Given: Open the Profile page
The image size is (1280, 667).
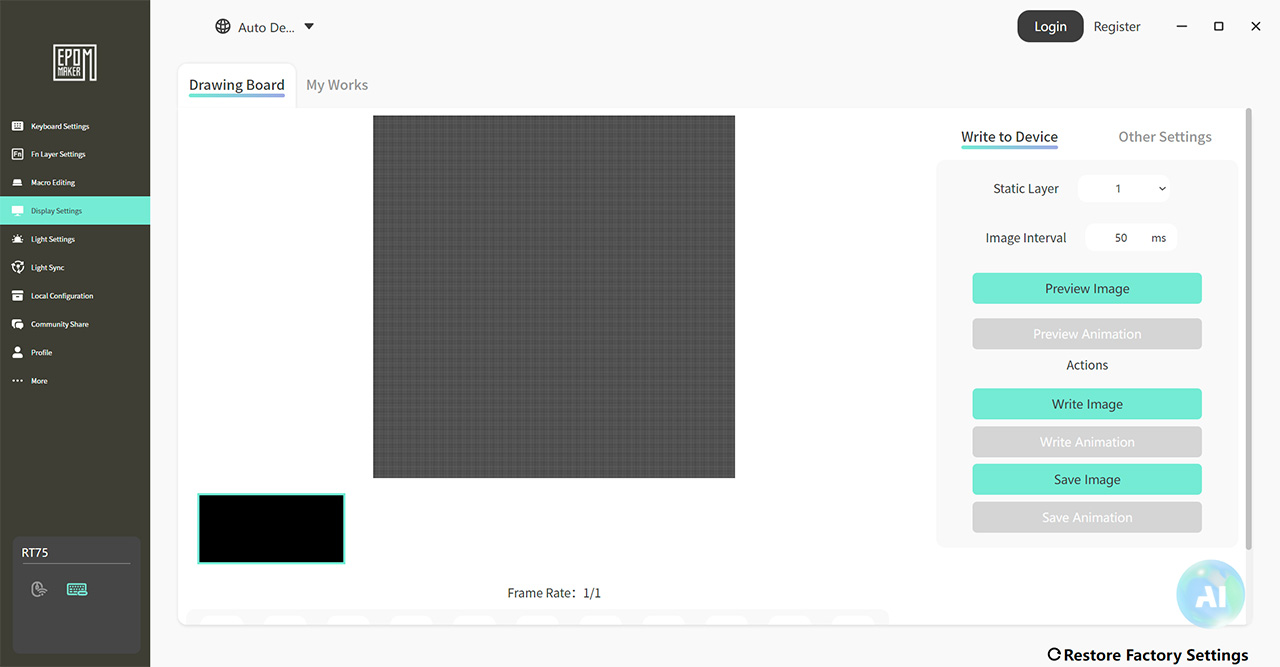Looking at the screenshot, I should pos(75,353).
